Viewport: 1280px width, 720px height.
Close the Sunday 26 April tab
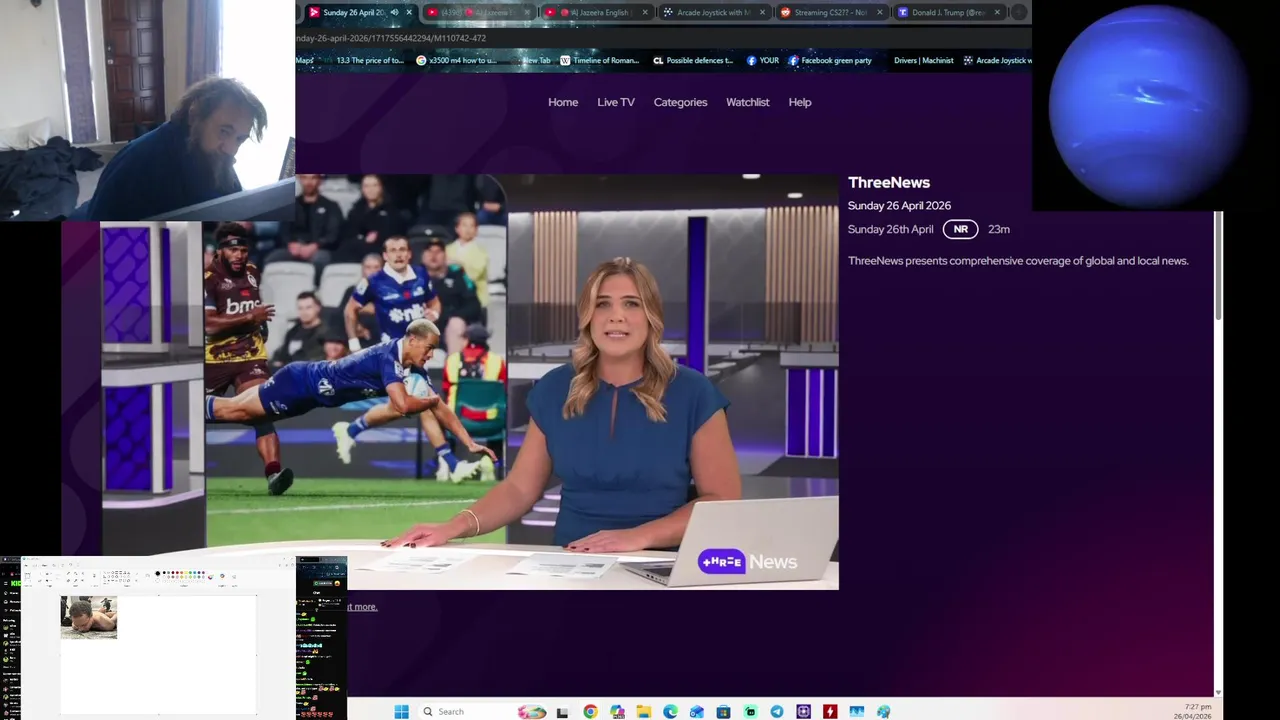click(x=409, y=13)
